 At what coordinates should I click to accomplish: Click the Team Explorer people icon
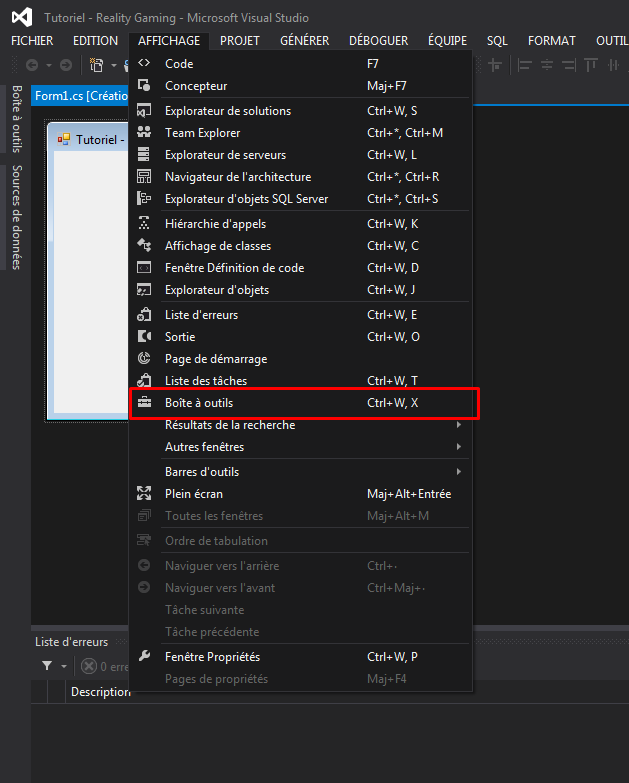[x=144, y=132]
